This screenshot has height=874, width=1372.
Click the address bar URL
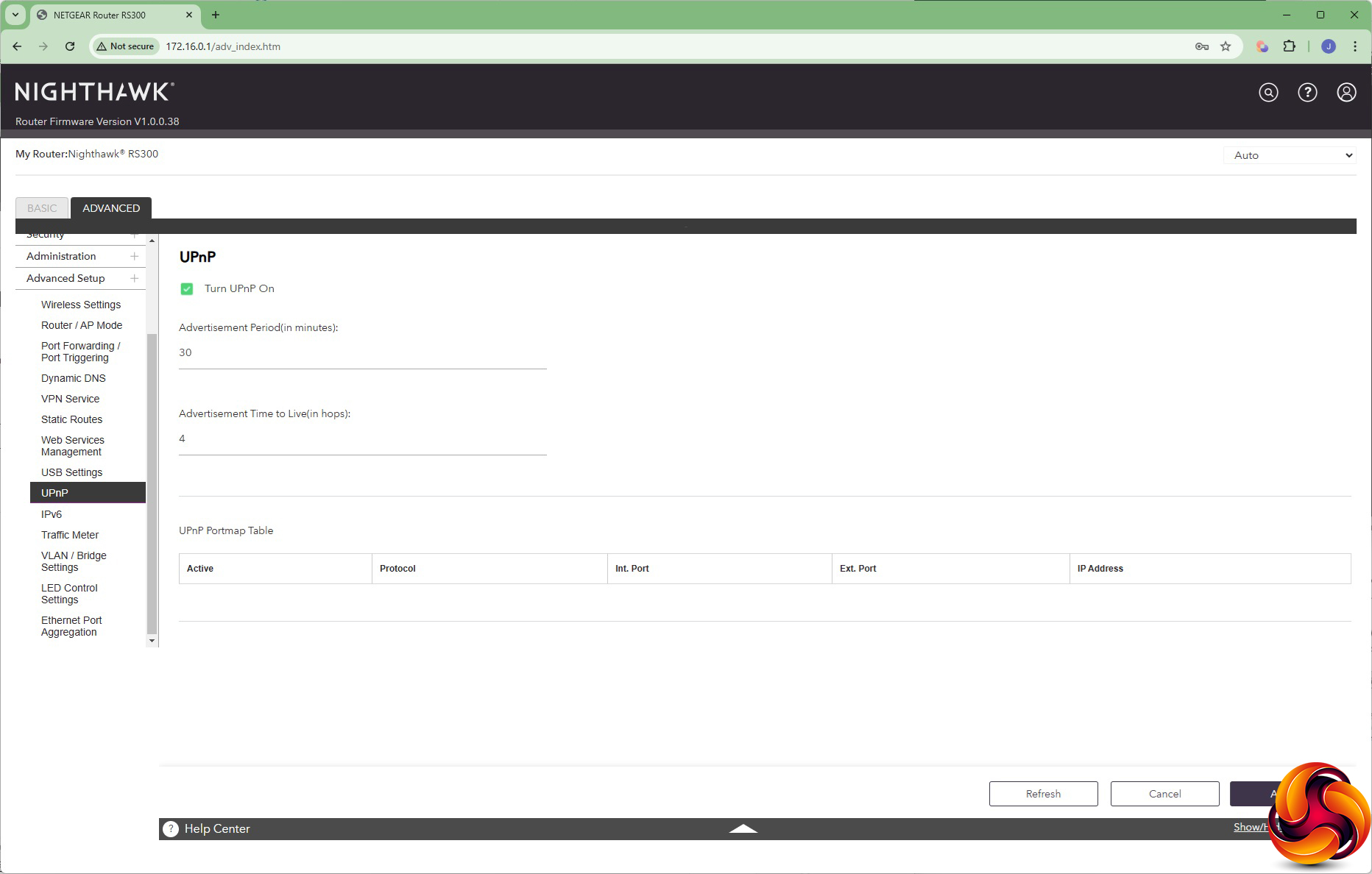point(223,46)
